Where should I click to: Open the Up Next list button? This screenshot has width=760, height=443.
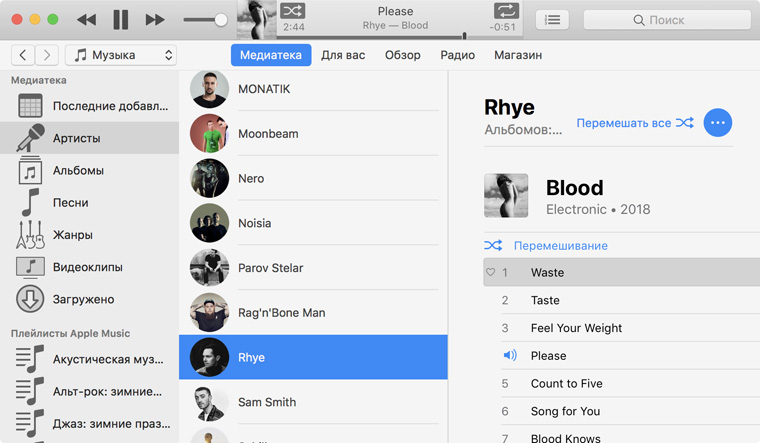pyautogui.click(x=552, y=20)
